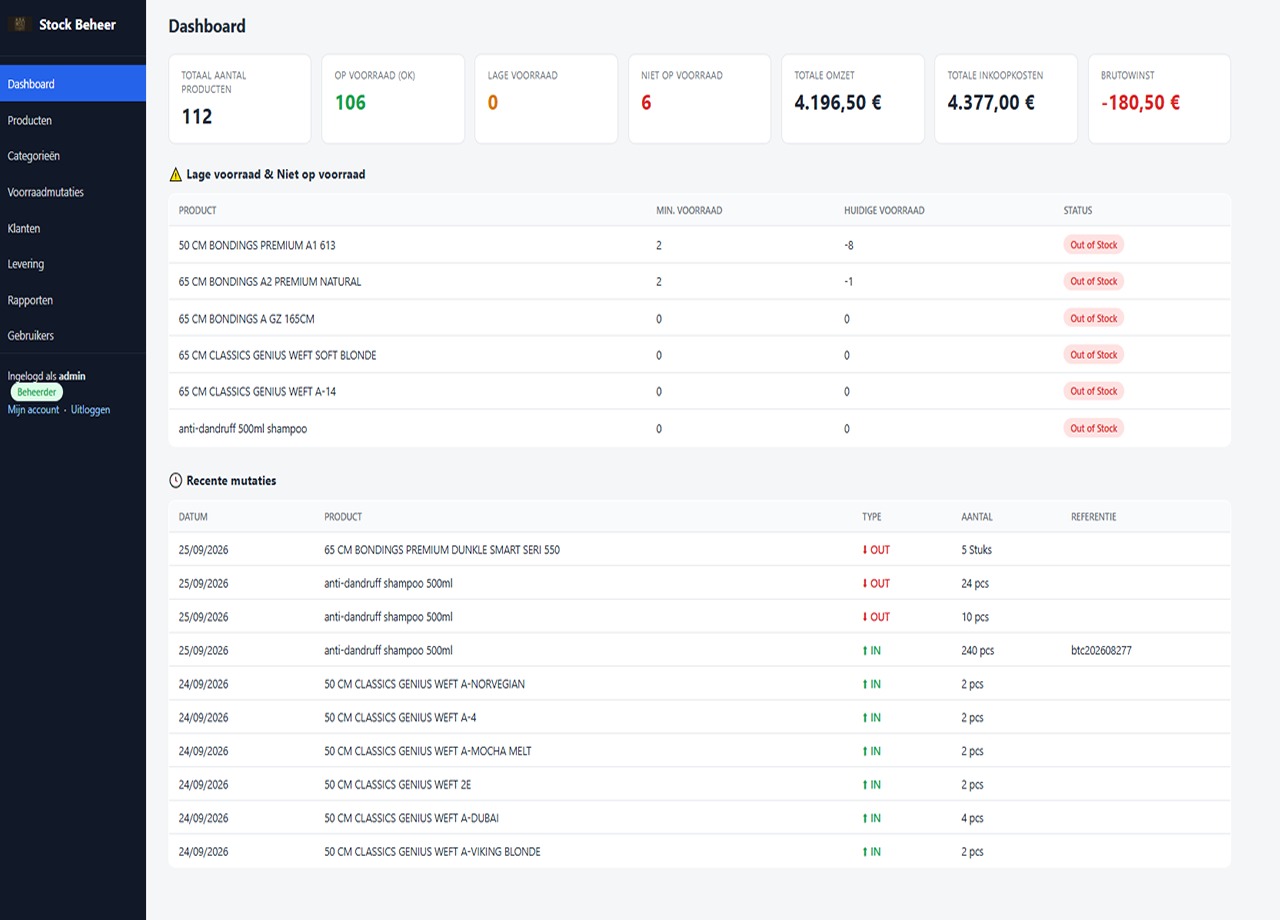Go to Gebruikers page
The height and width of the screenshot is (920, 1280).
pyautogui.click(x=73, y=336)
